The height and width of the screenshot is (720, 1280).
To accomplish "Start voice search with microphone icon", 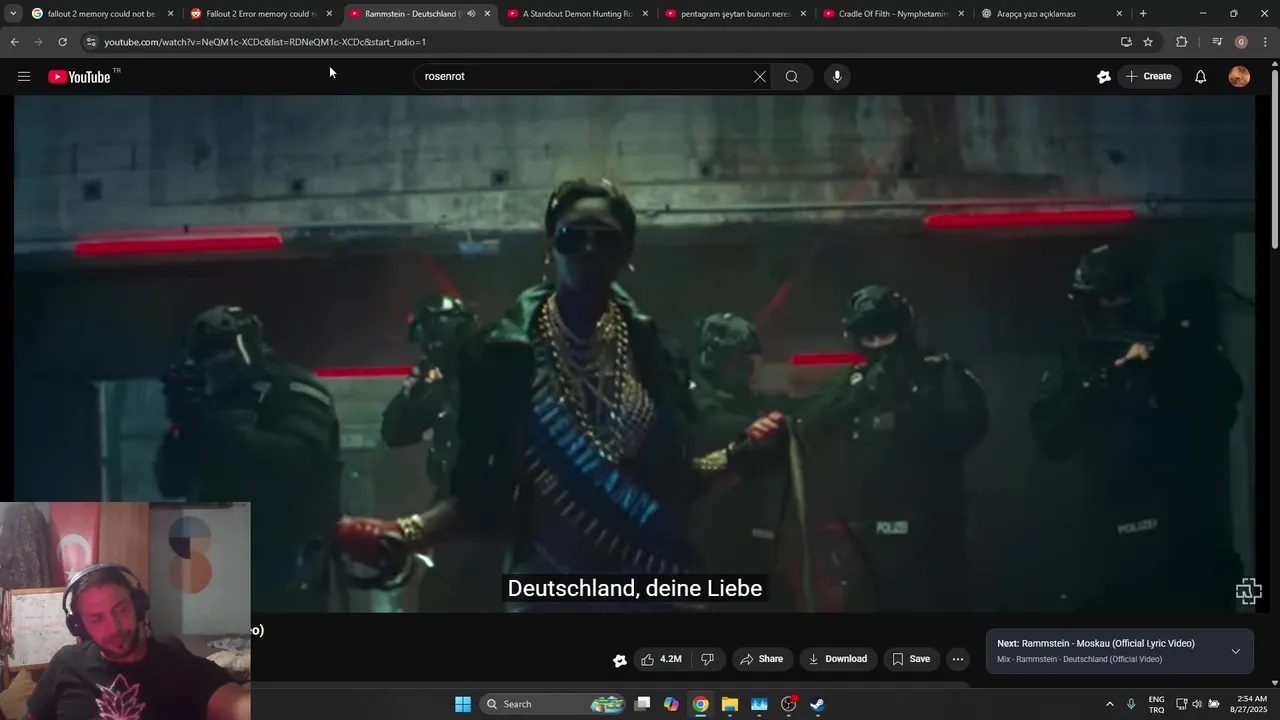I will pos(837,77).
